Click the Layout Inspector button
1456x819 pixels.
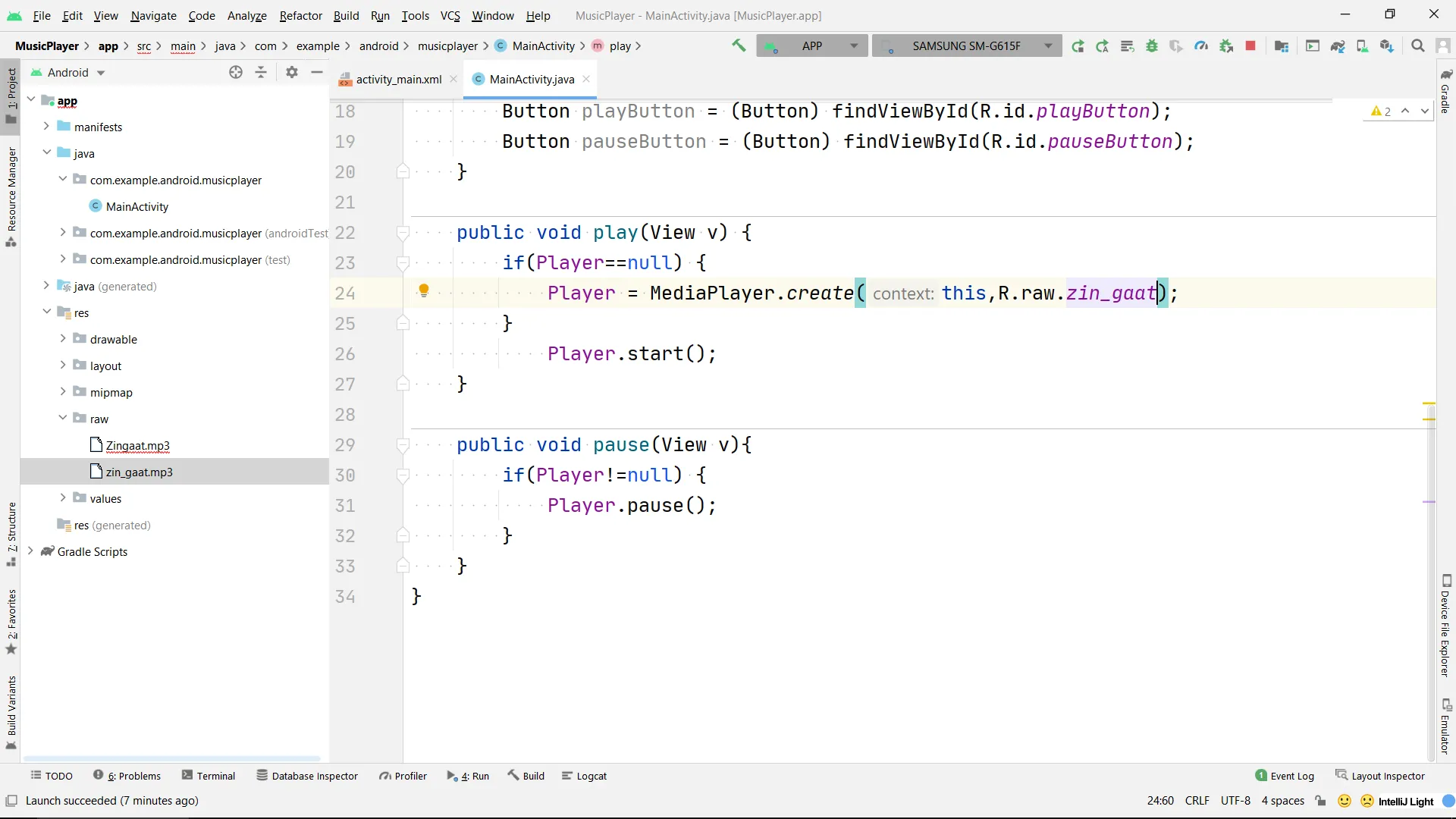pyautogui.click(x=1380, y=776)
